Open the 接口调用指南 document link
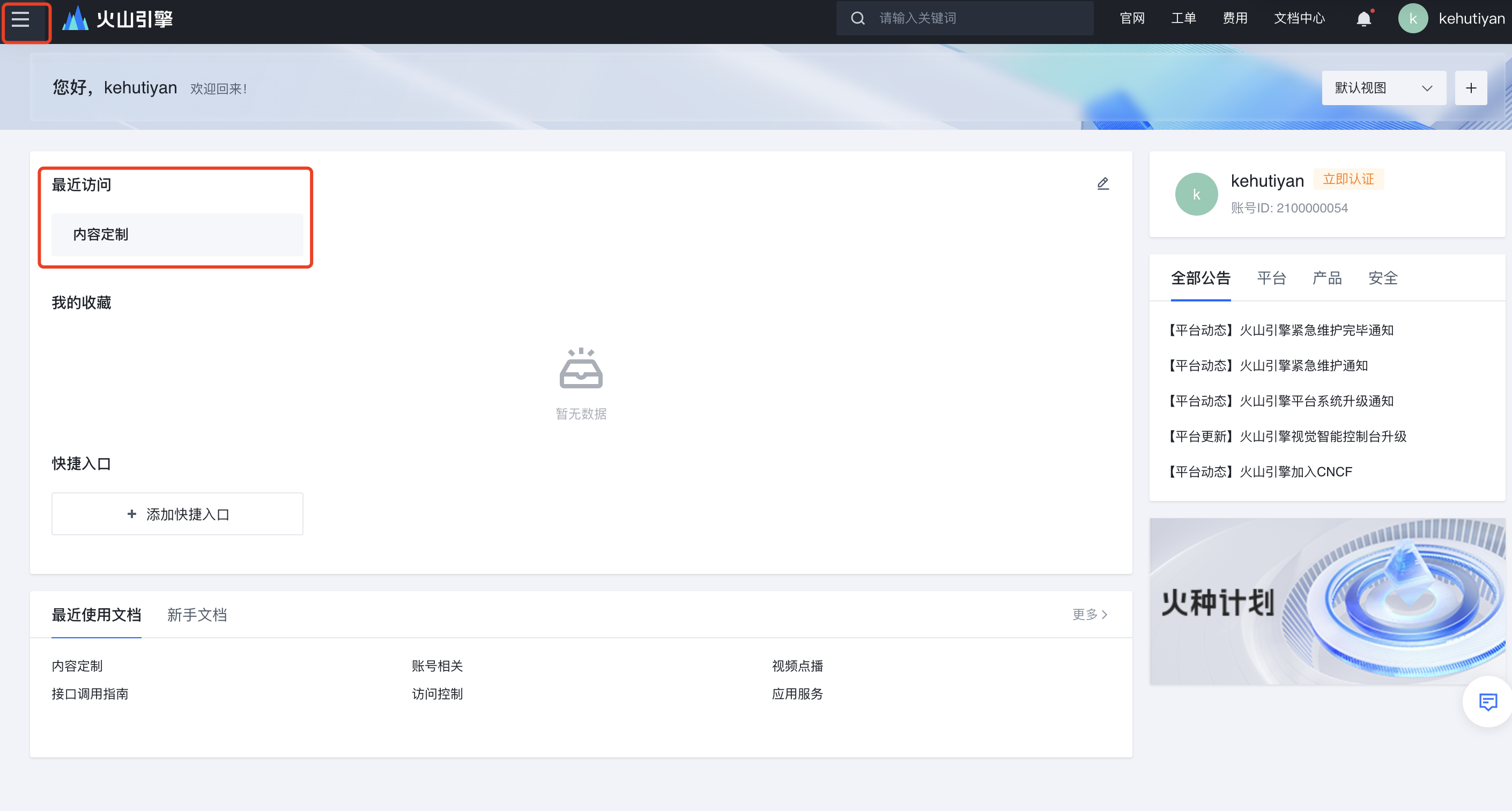Image resolution: width=1512 pixels, height=811 pixels. click(x=90, y=694)
